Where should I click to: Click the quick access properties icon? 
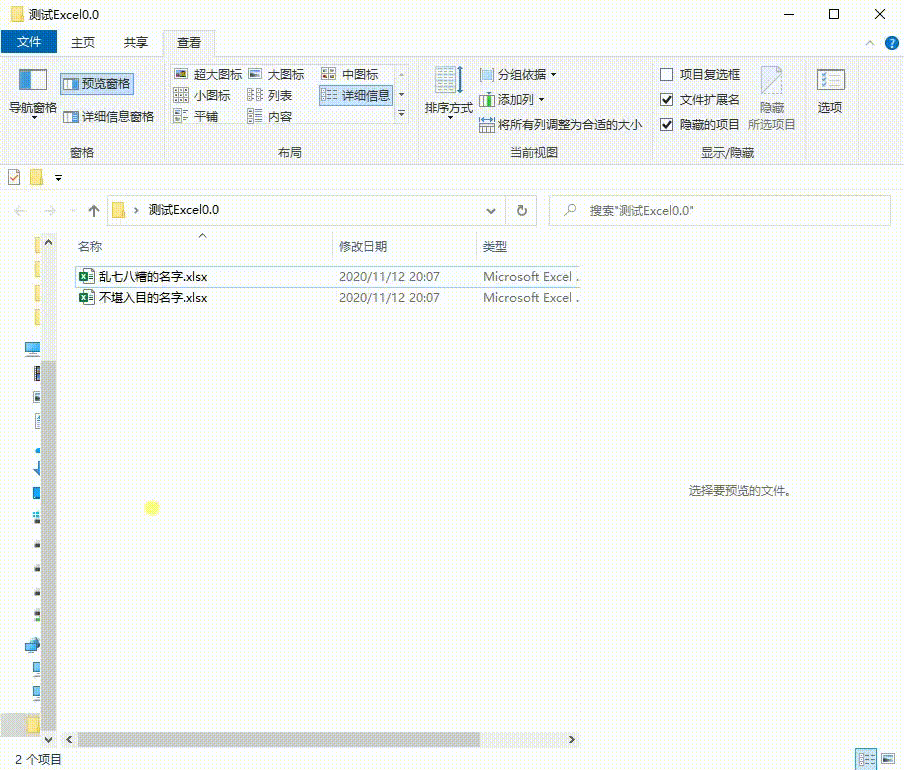(14, 178)
